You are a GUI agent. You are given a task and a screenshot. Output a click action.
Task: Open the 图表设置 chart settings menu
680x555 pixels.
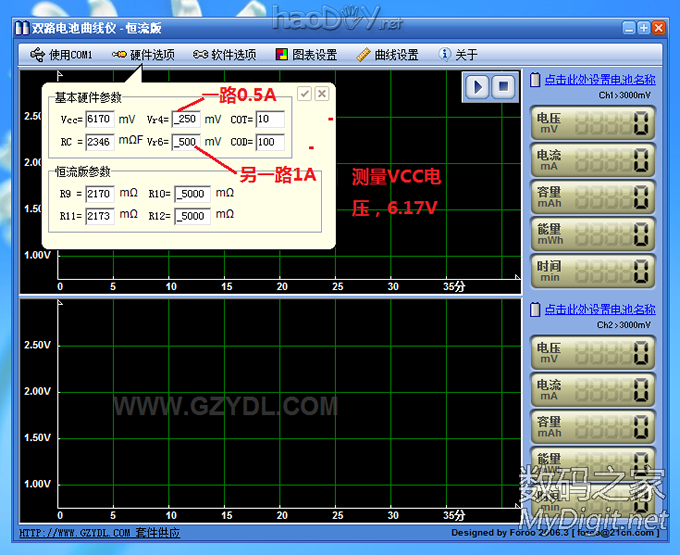point(306,55)
